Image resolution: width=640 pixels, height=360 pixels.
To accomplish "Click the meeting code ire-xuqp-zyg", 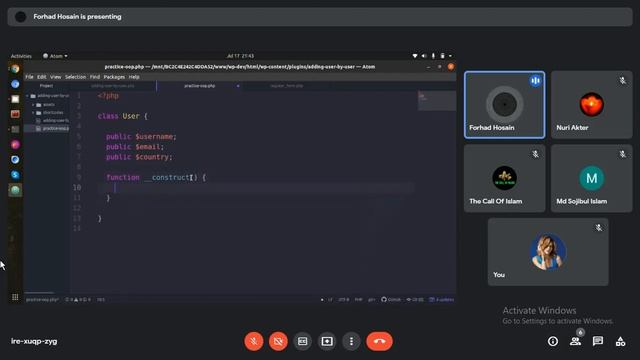I will [34, 341].
